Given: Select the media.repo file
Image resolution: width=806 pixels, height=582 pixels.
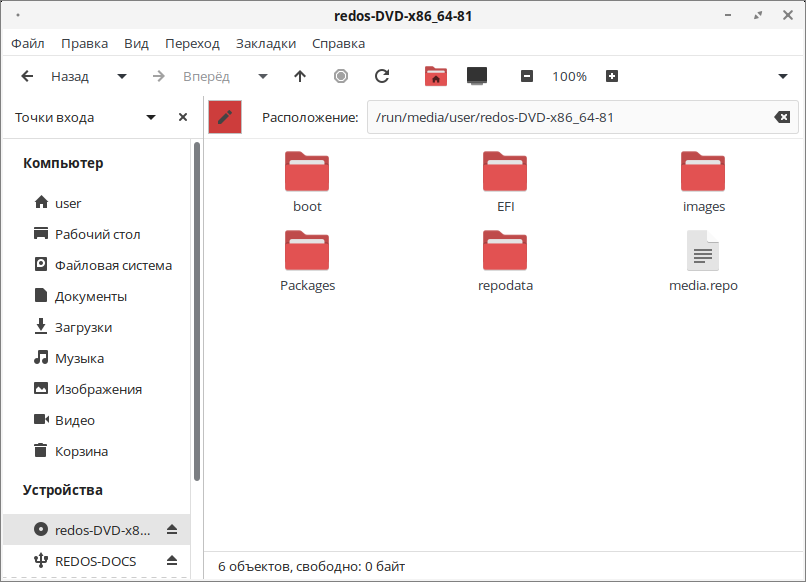Looking at the screenshot, I should coord(703,261).
